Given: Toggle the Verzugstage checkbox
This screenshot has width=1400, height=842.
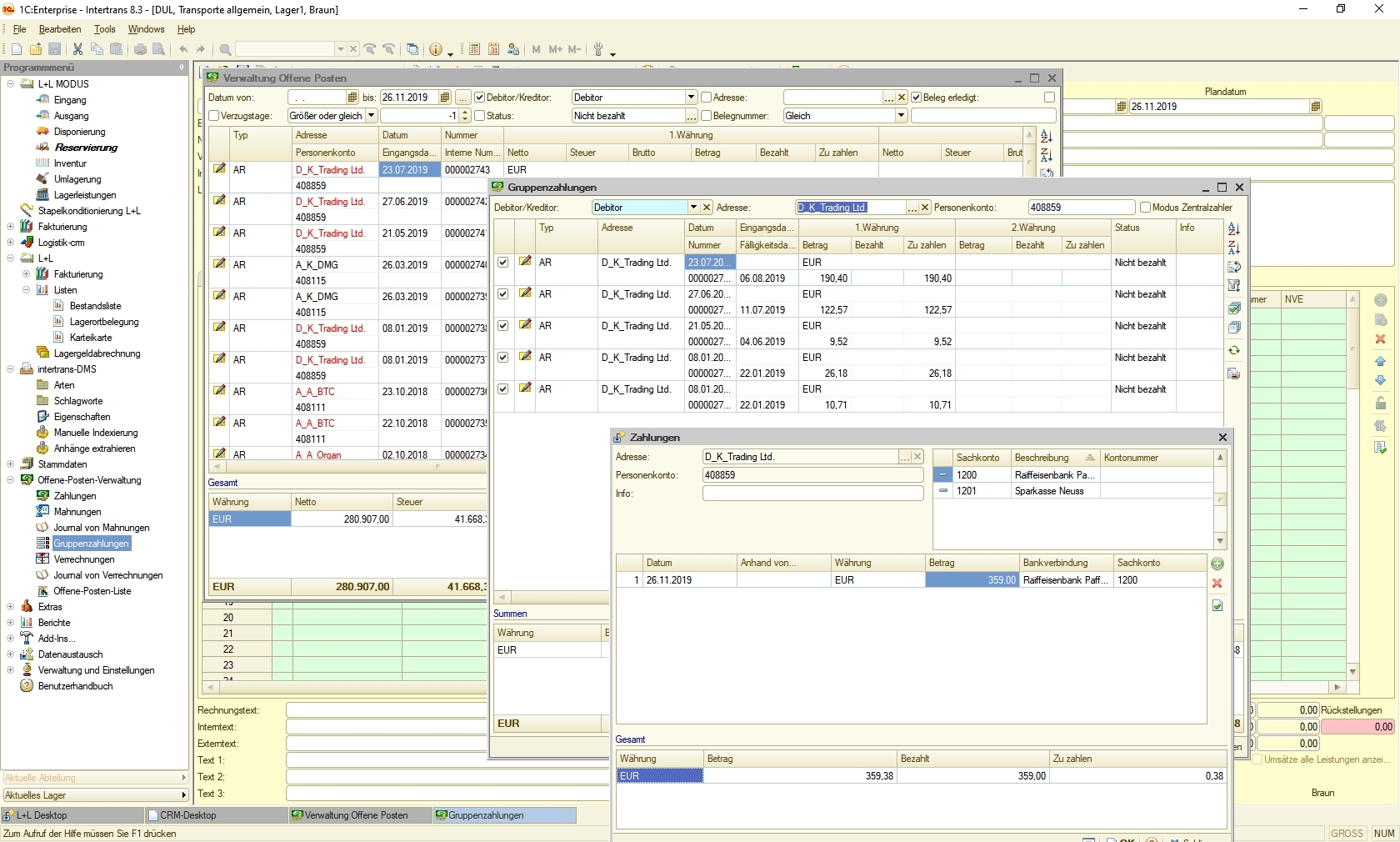Looking at the screenshot, I should pyautogui.click(x=214, y=116).
